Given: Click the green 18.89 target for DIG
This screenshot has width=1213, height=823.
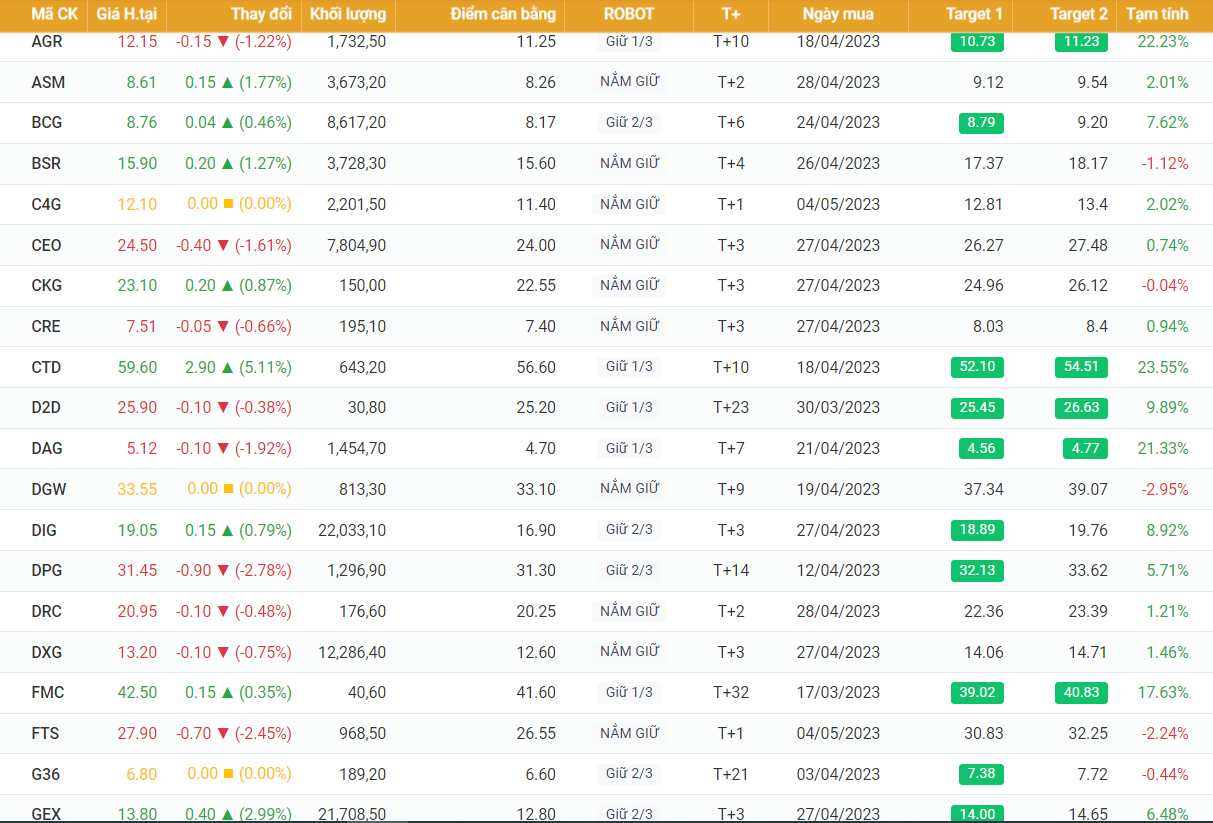Looking at the screenshot, I should click(977, 530).
